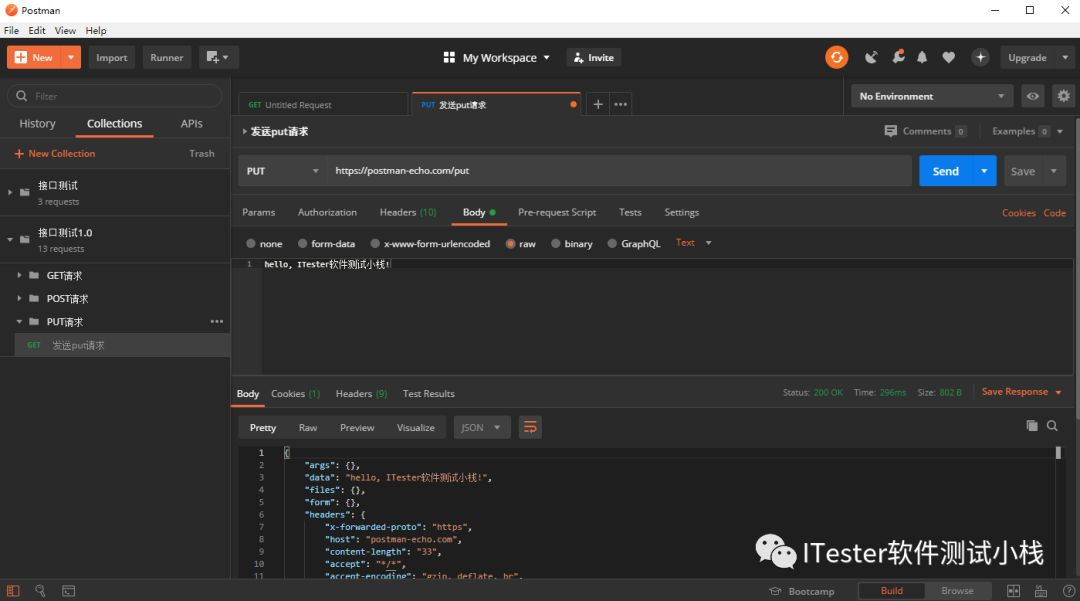
Task: Open Postman console icon in status bar
Action: (68, 591)
